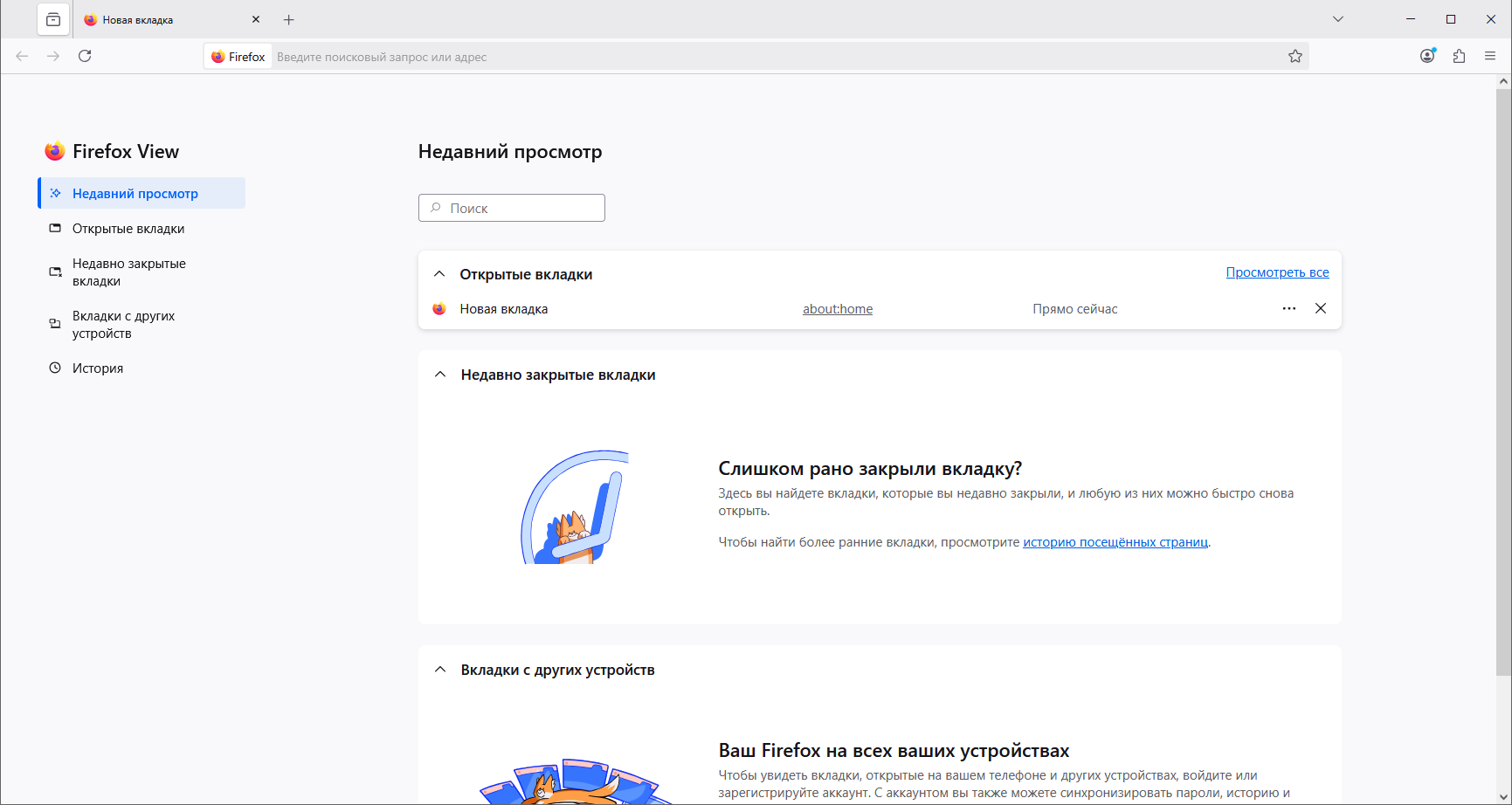Open the Extensions puzzle icon
Screen dimensions: 1512x805
(1459, 56)
